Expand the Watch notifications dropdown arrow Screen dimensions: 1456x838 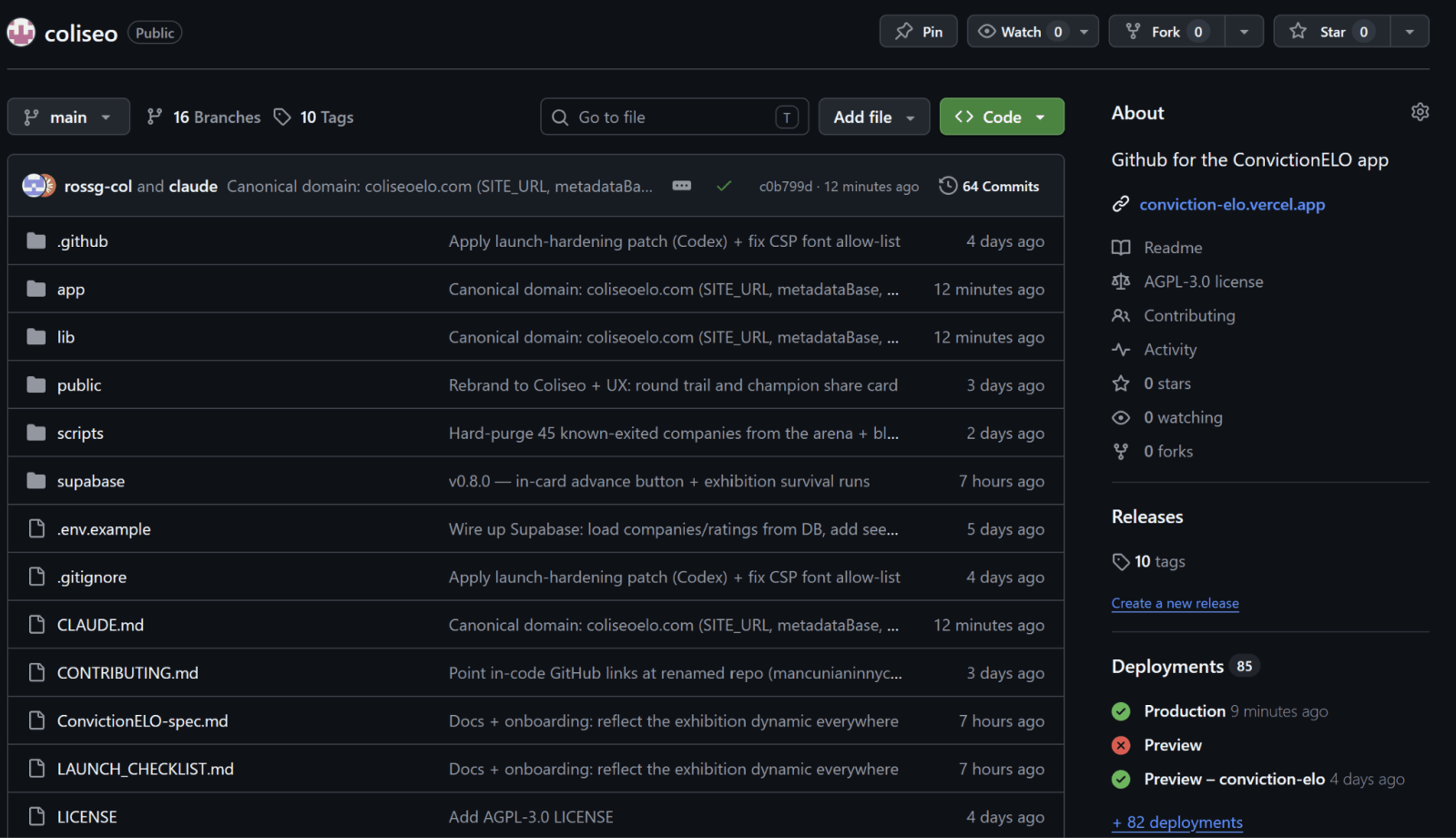1084,32
